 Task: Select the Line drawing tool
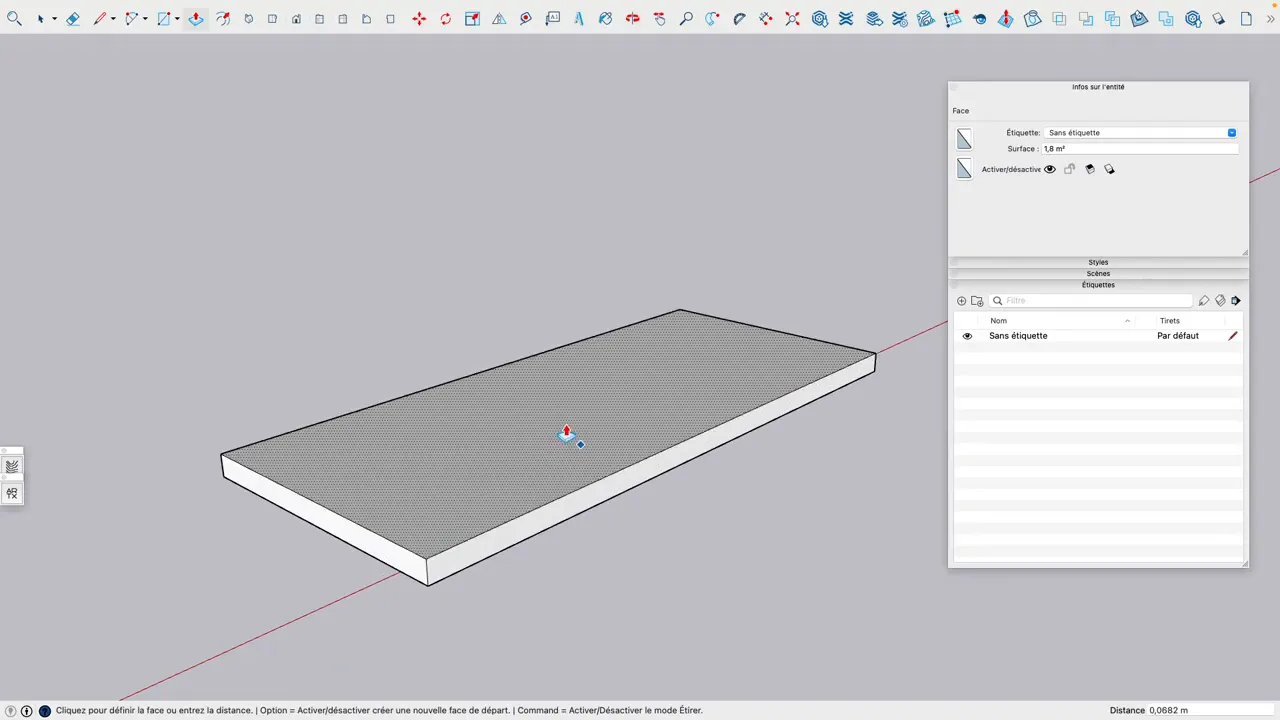pos(100,18)
